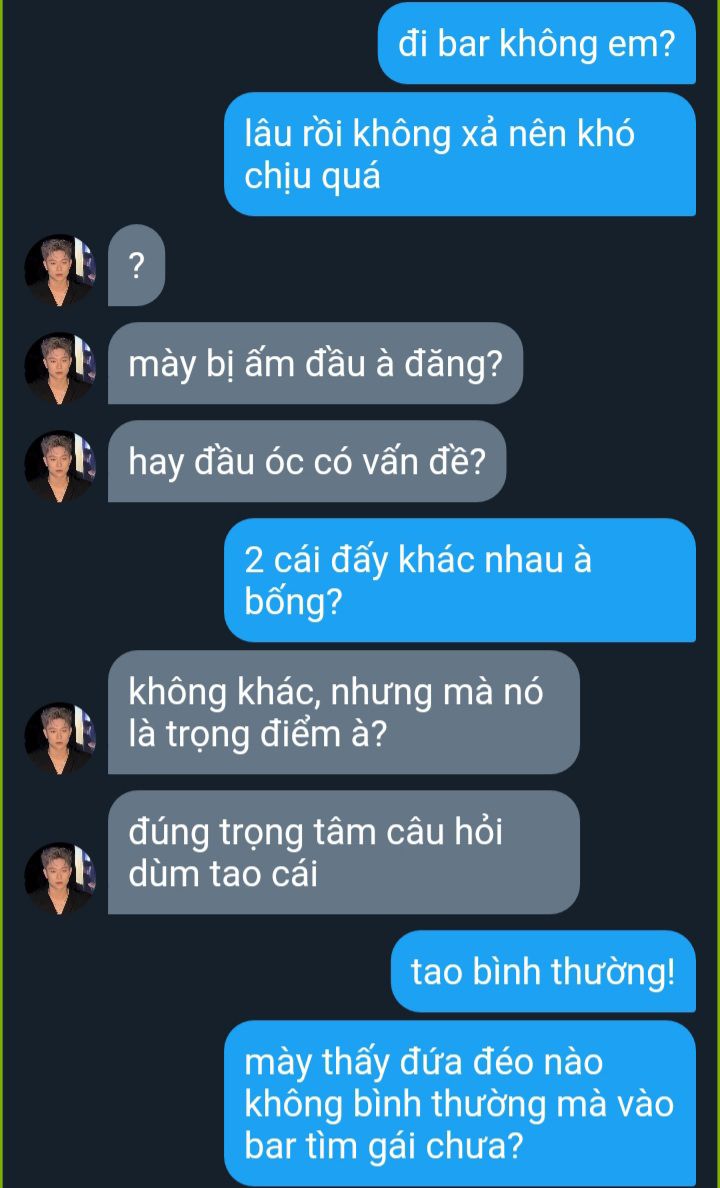Tap "là trọng điểm à?" text line
The height and width of the screenshot is (1188, 720).
pos(258,734)
